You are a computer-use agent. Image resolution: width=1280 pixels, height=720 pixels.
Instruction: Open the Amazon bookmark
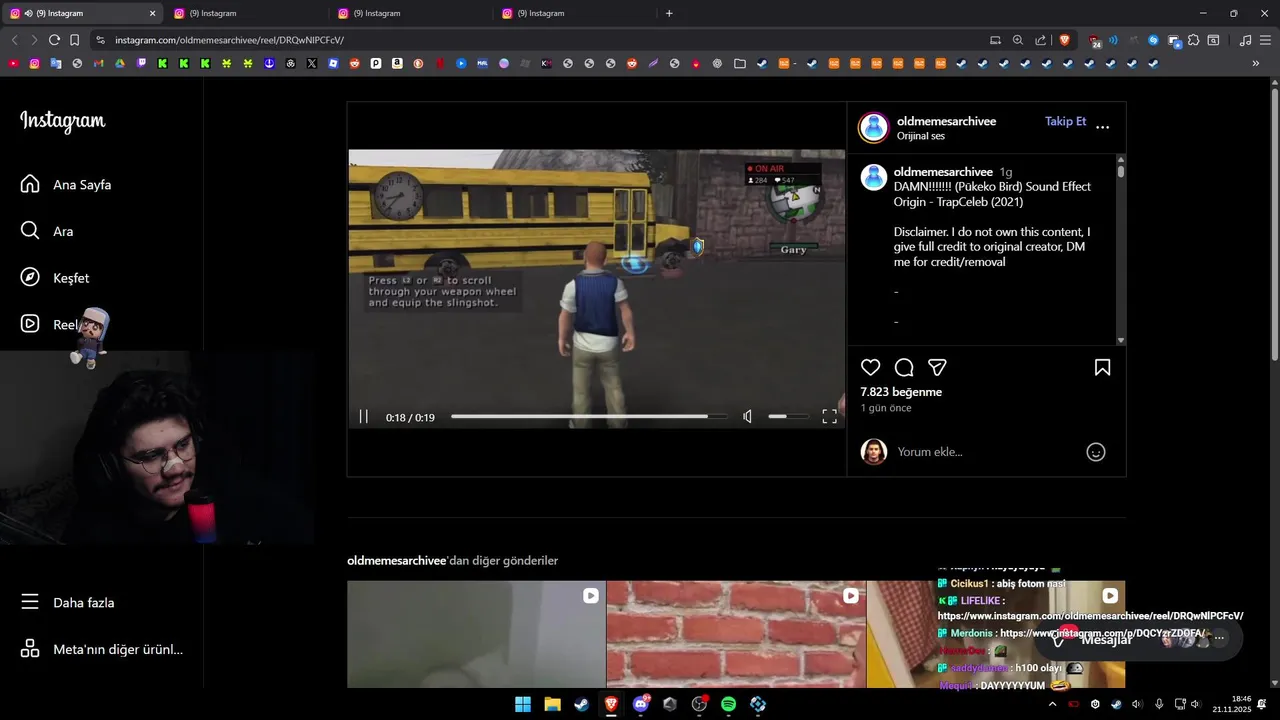397,64
